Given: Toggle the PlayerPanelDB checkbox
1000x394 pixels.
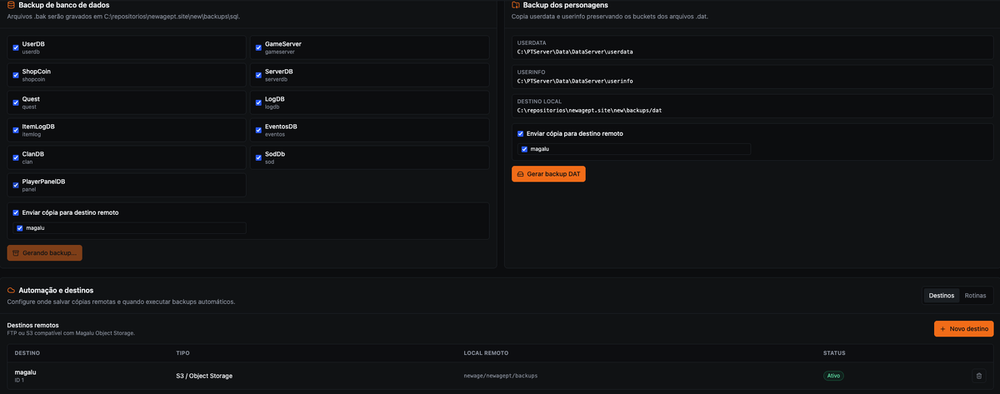Looking at the screenshot, I should click(x=16, y=185).
